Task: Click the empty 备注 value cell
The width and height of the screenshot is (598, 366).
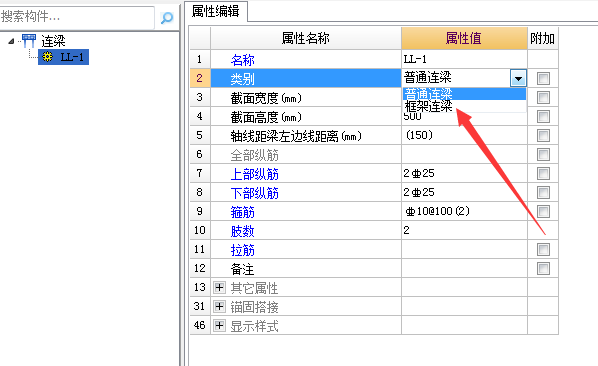Action: tap(464, 268)
